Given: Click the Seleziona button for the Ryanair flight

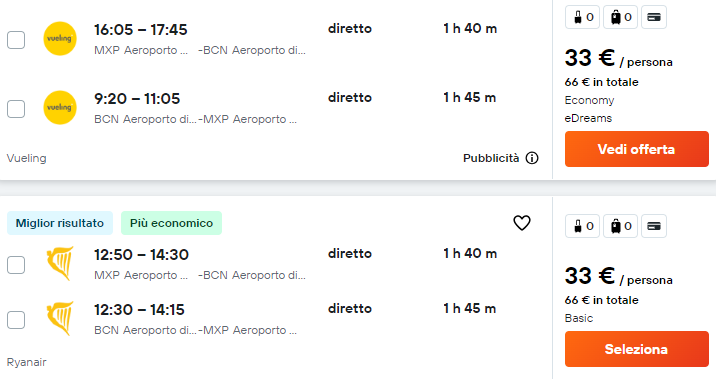Looking at the screenshot, I should pyautogui.click(x=637, y=349).
